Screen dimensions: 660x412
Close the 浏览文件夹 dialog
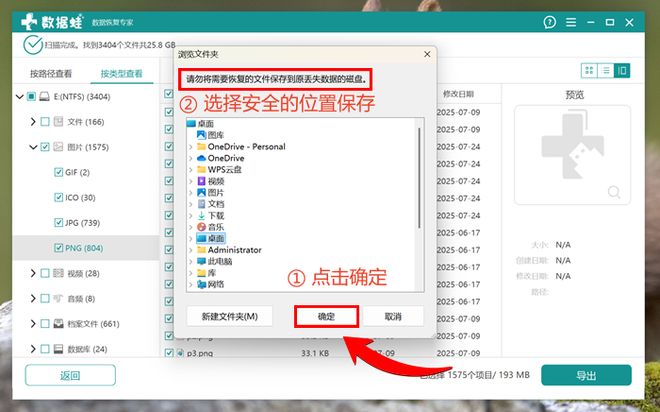(x=427, y=54)
